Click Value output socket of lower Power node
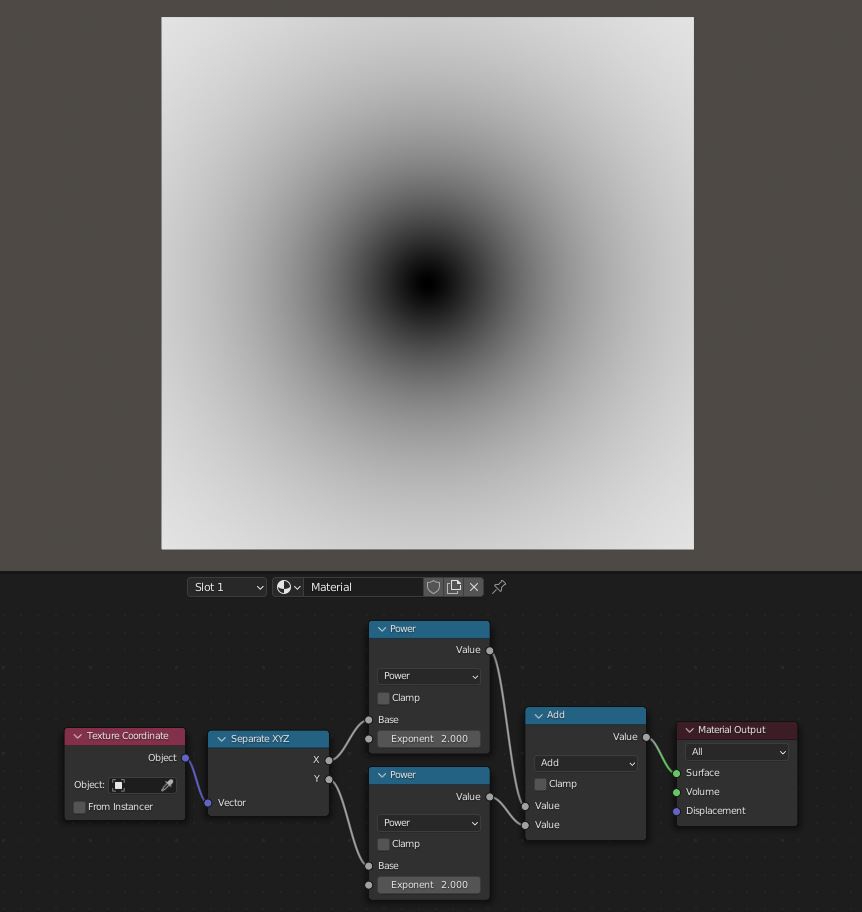The image size is (862, 912). 490,797
